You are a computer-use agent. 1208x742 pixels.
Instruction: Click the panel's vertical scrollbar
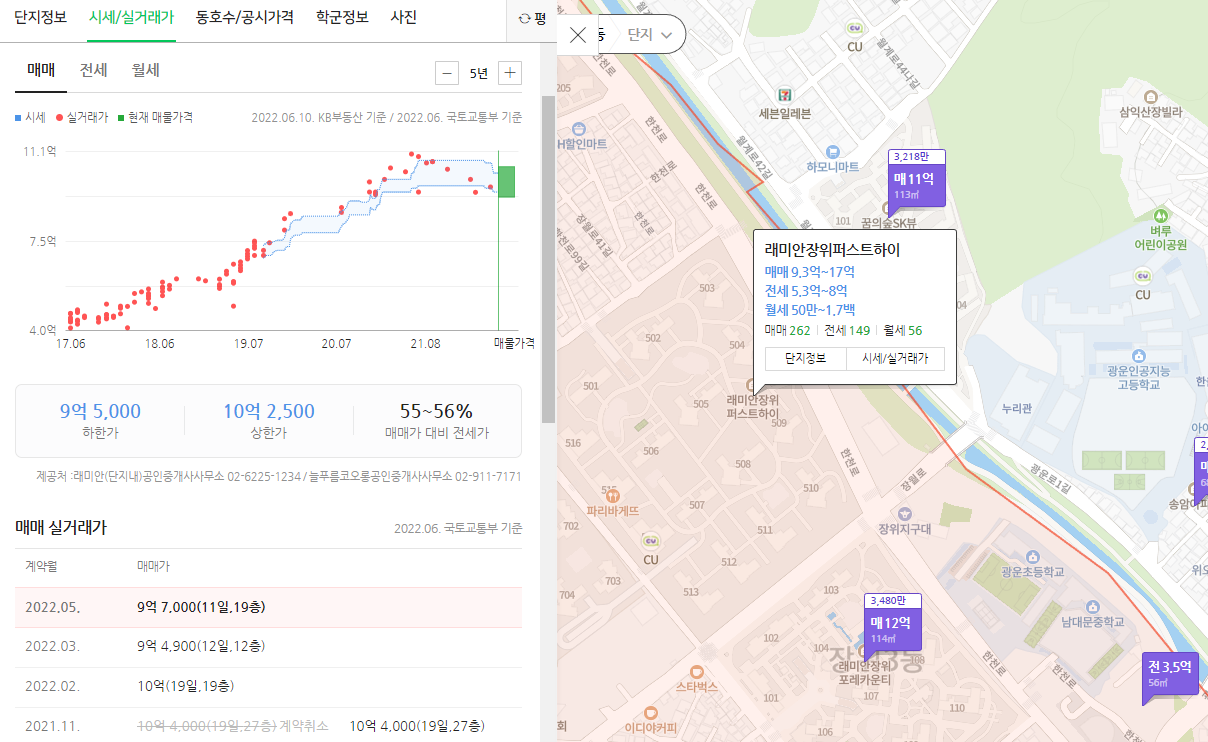tap(548, 260)
